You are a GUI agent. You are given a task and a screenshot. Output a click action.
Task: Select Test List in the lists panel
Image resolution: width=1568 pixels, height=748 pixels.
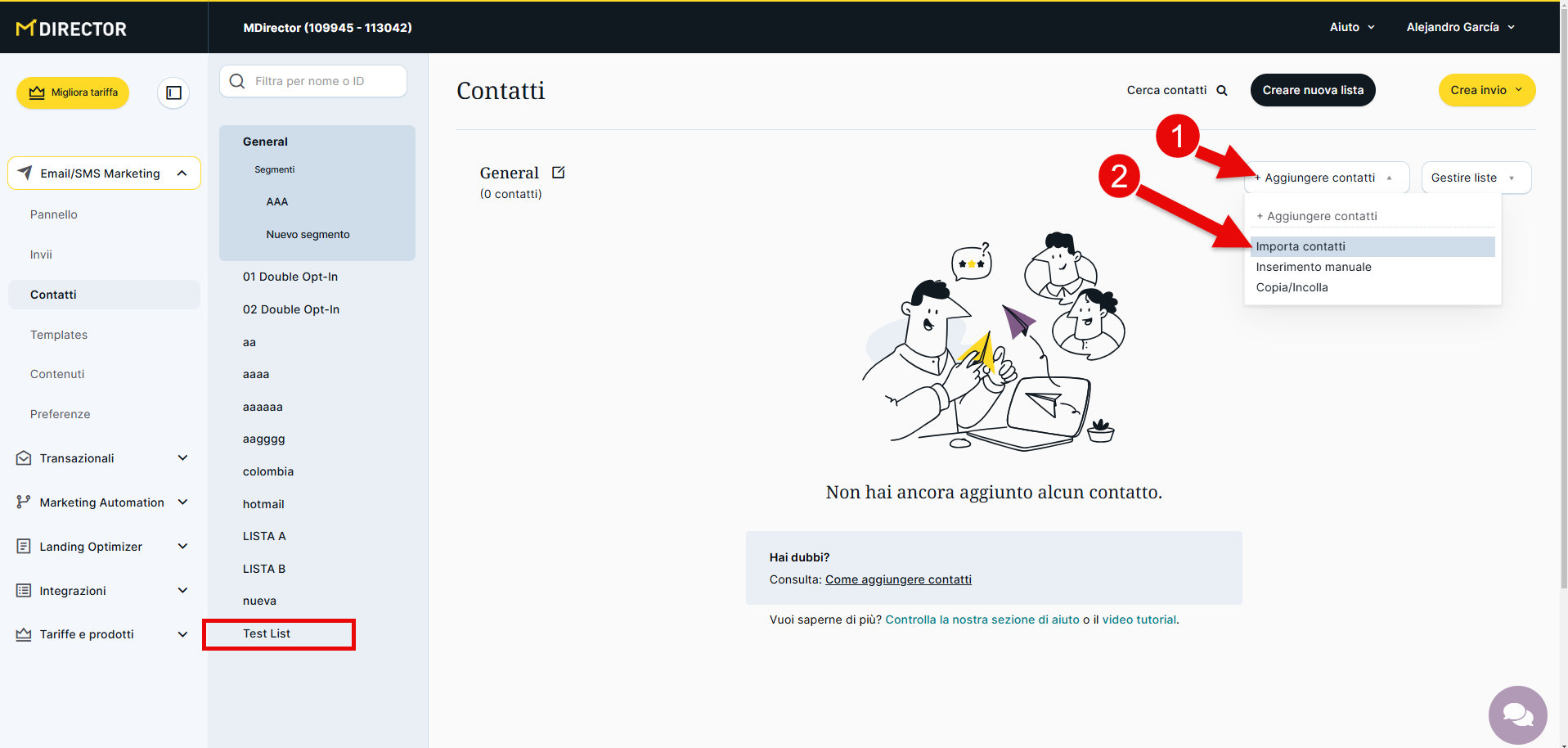pyautogui.click(x=267, y=633)
